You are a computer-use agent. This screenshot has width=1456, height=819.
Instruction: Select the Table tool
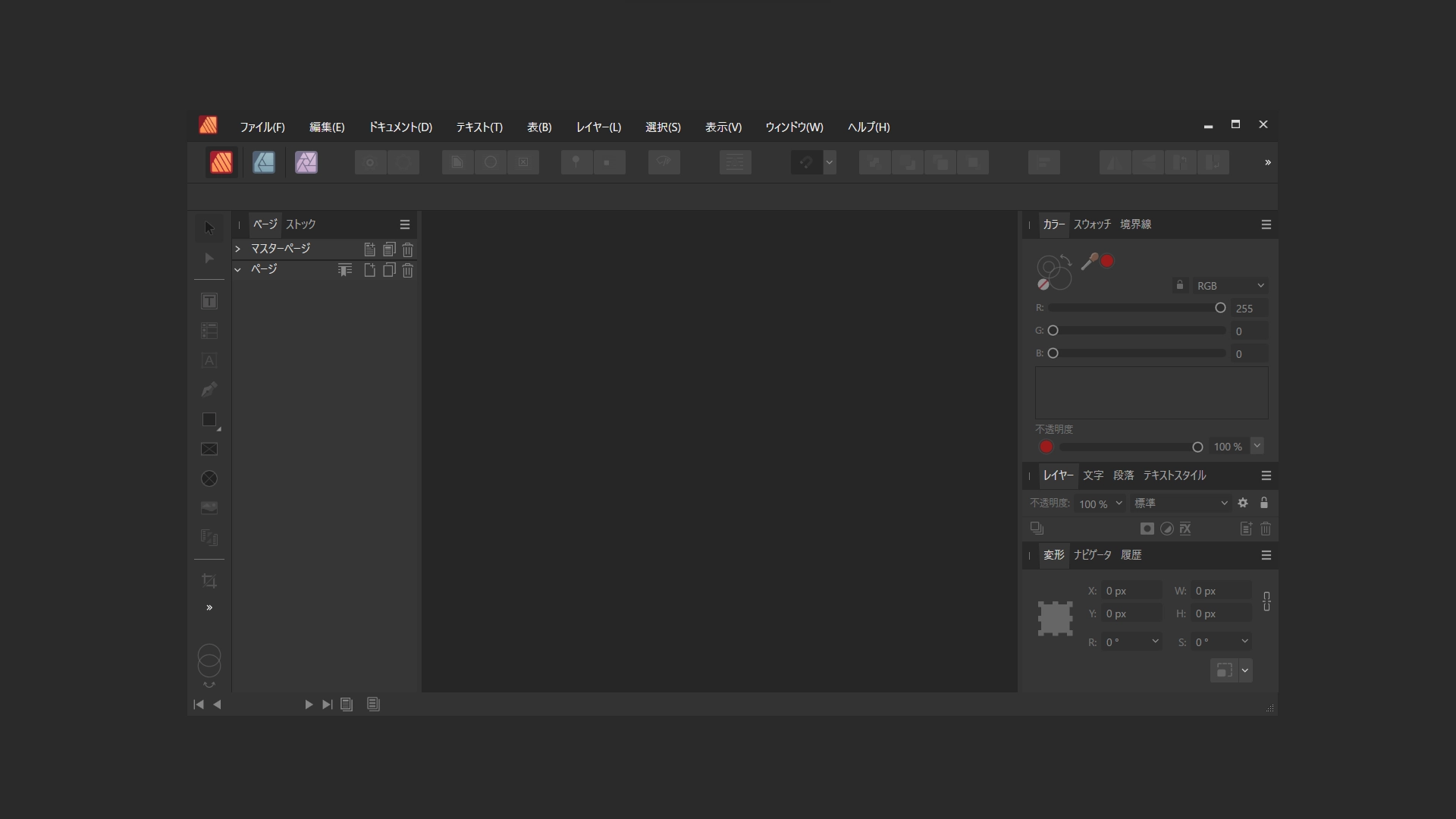[x=209, y=331]
